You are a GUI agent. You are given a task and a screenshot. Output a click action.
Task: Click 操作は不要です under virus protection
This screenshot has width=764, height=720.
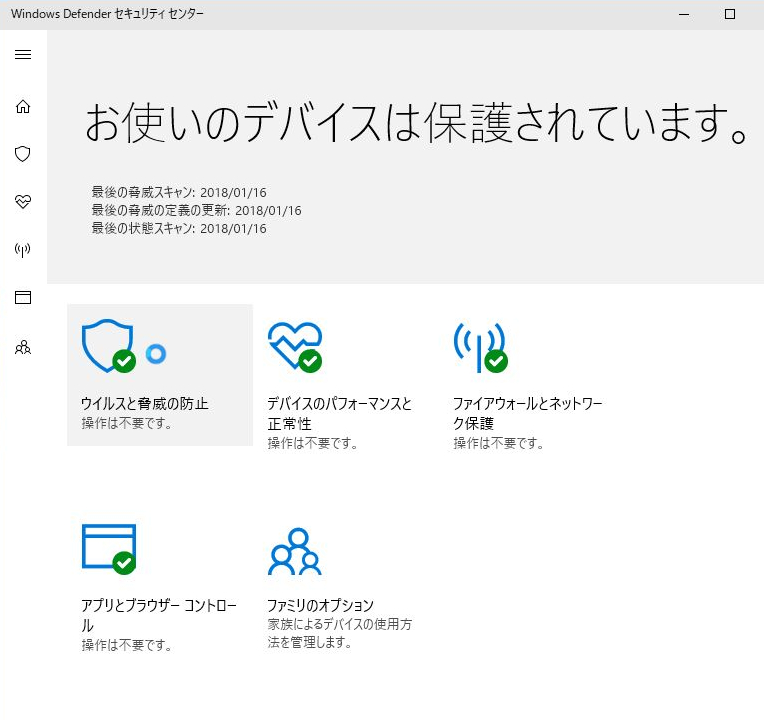pyautogui.click(x=127, y=423)
